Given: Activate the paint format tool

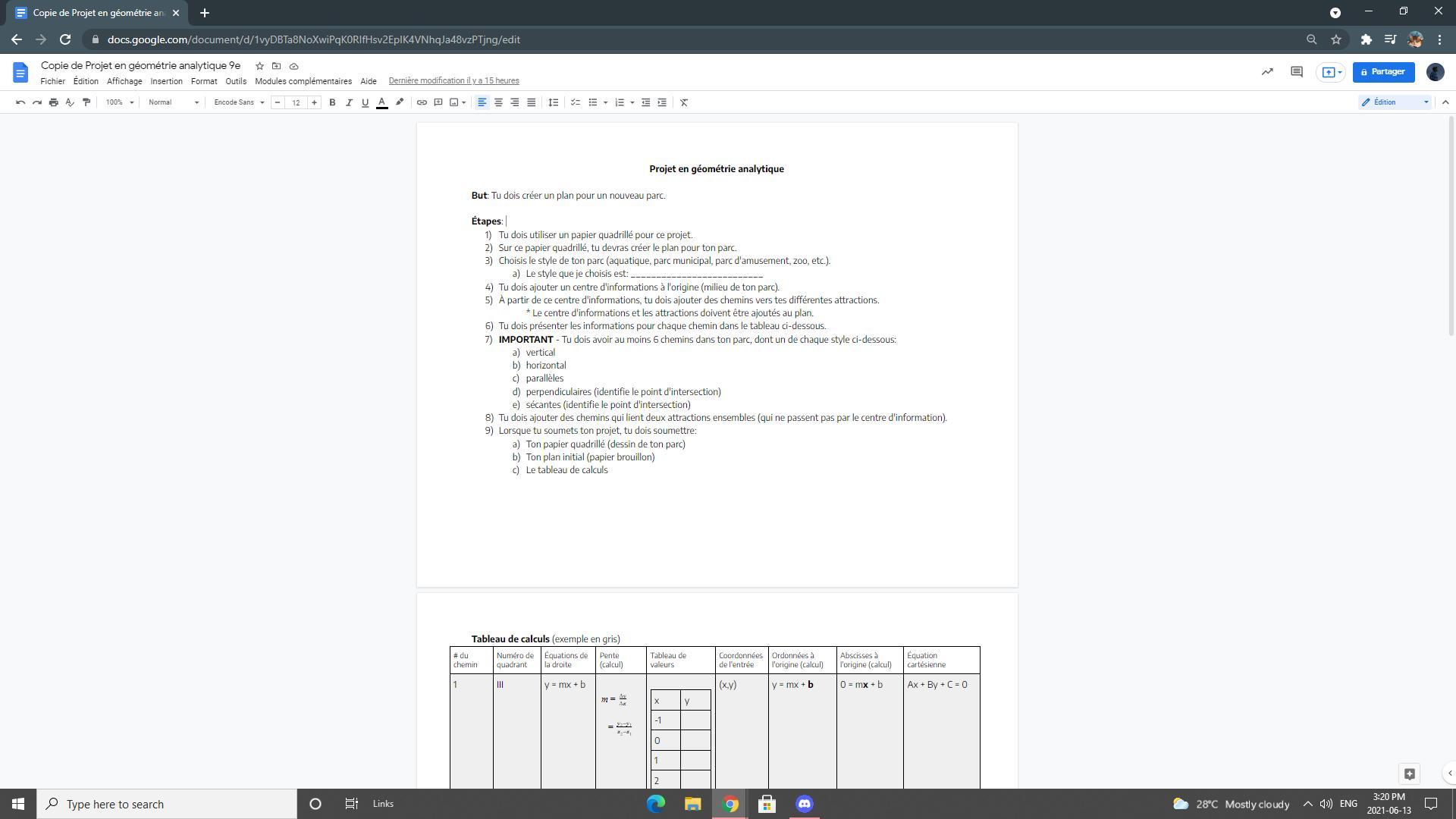Looking at the screenshot, I should tap(86, 102).
